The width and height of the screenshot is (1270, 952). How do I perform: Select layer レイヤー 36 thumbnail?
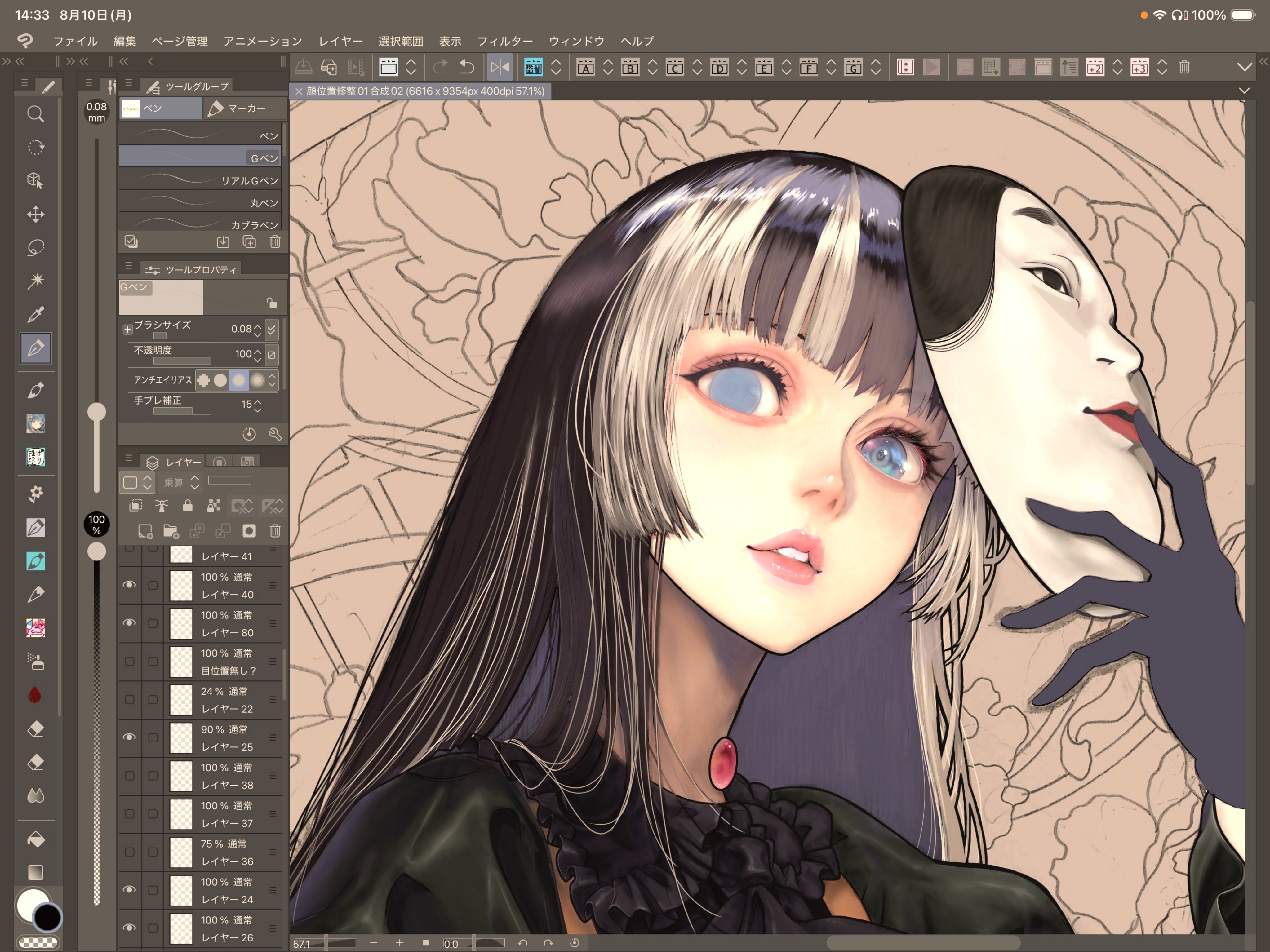181,852
